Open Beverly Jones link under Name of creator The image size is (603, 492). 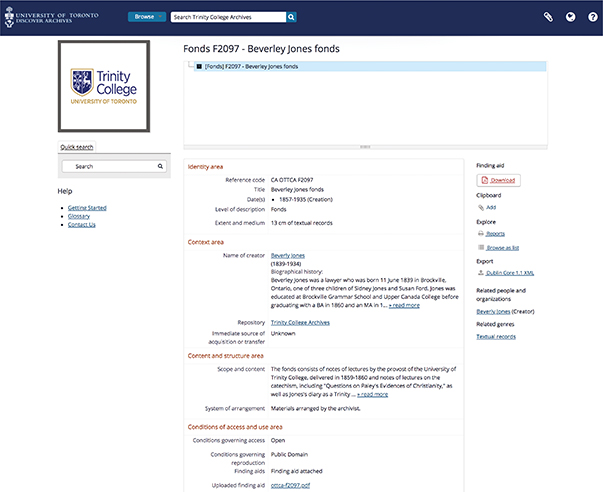pyautogui.click(x=288, y=255)
